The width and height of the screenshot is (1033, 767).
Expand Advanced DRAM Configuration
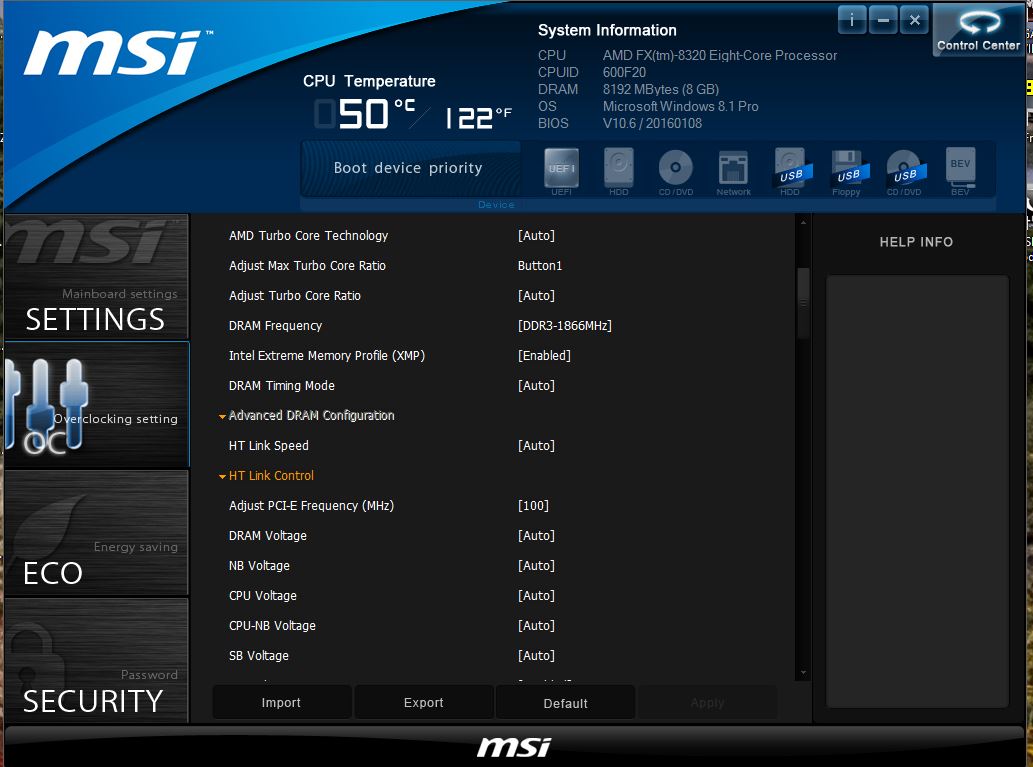click(x=306, y=416)
